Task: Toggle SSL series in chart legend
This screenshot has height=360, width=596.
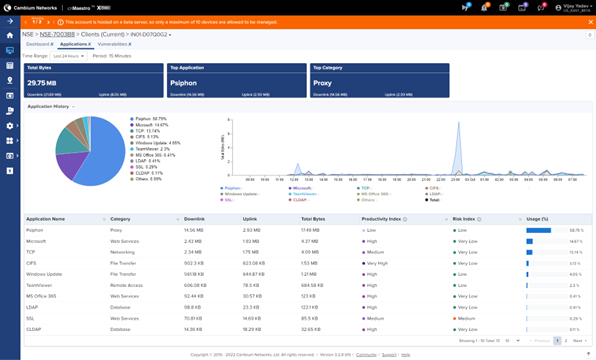Action: point(227,200)
